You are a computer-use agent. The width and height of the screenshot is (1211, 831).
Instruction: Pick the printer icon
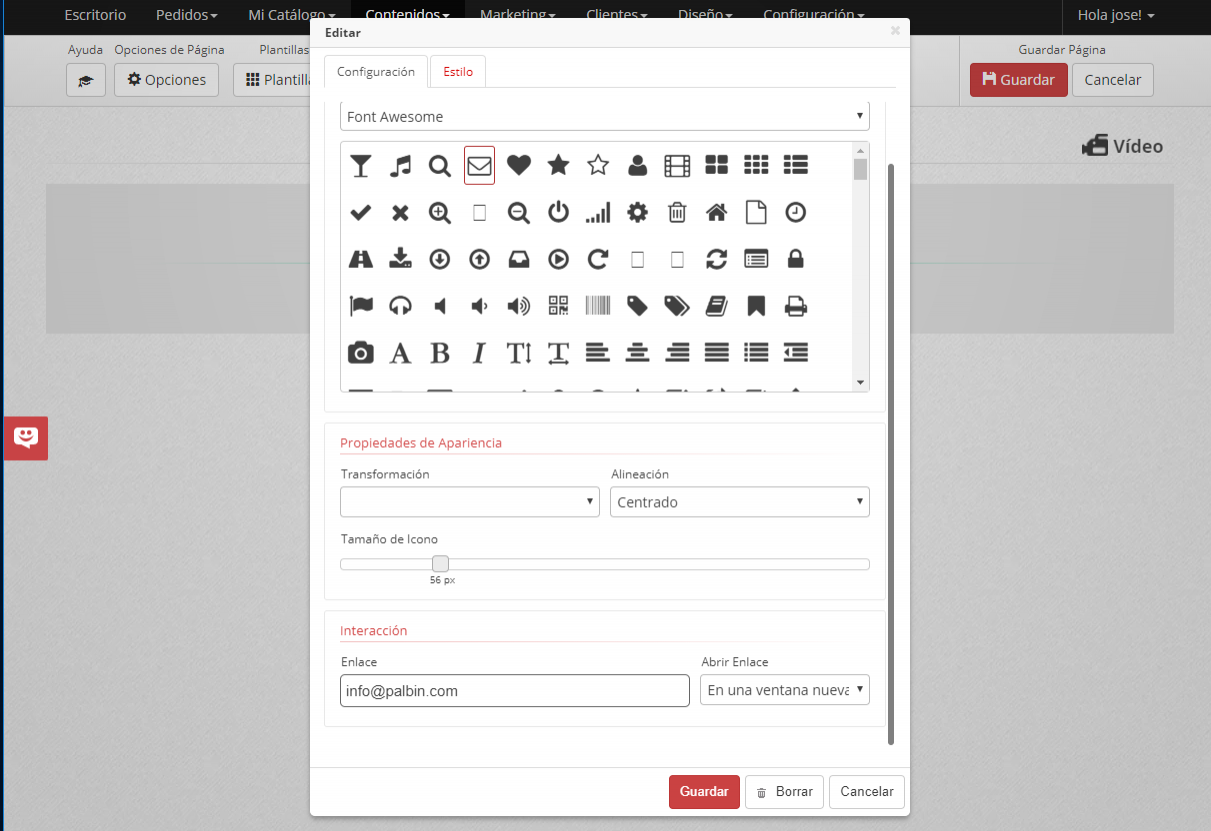pyautogui.click(x=795, y=306)
